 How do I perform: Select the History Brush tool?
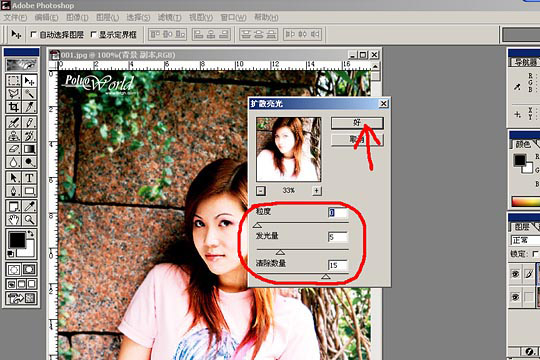(29, 135)
